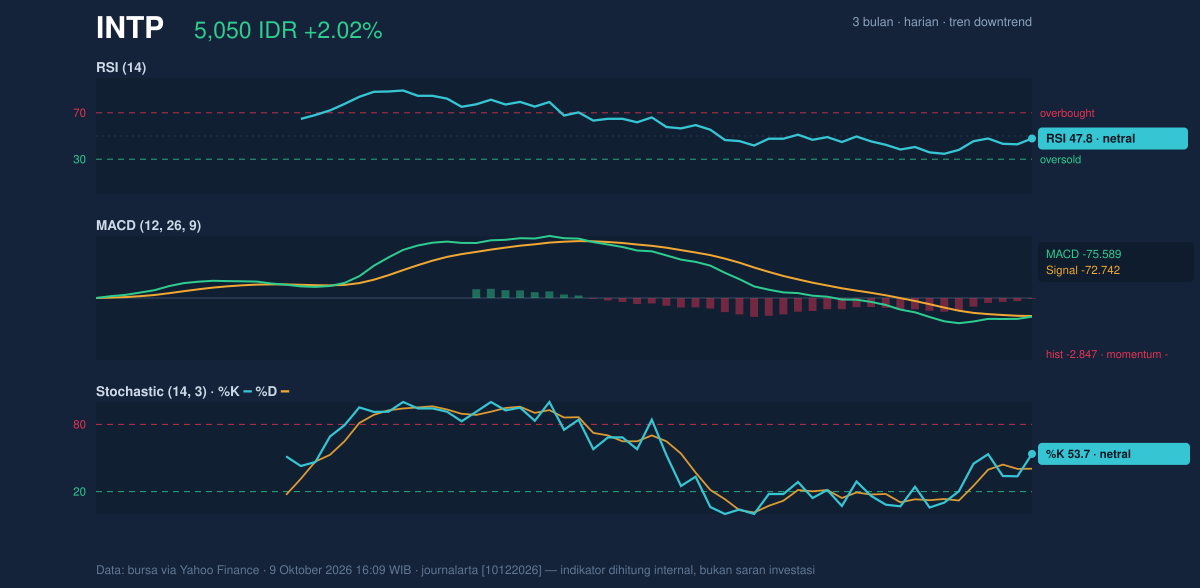
Task: Click the overbought label in RSI panel
Action: coord(1067,114)
